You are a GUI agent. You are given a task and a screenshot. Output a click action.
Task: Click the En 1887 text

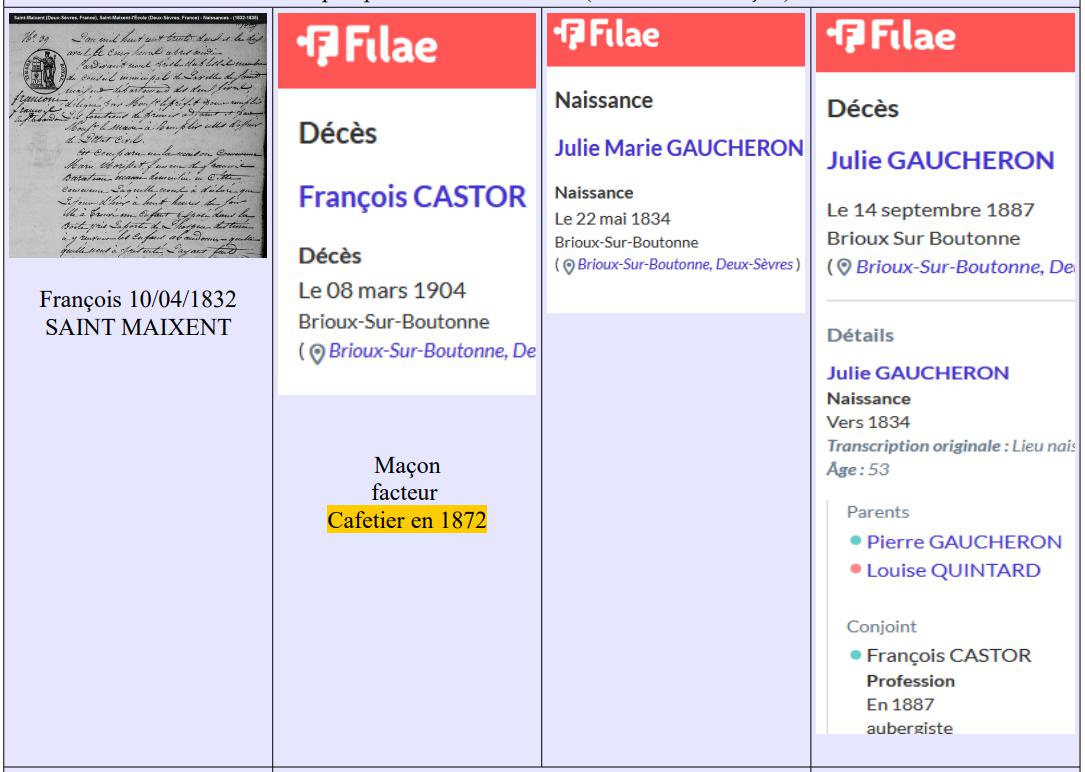(x=900, y=705)
